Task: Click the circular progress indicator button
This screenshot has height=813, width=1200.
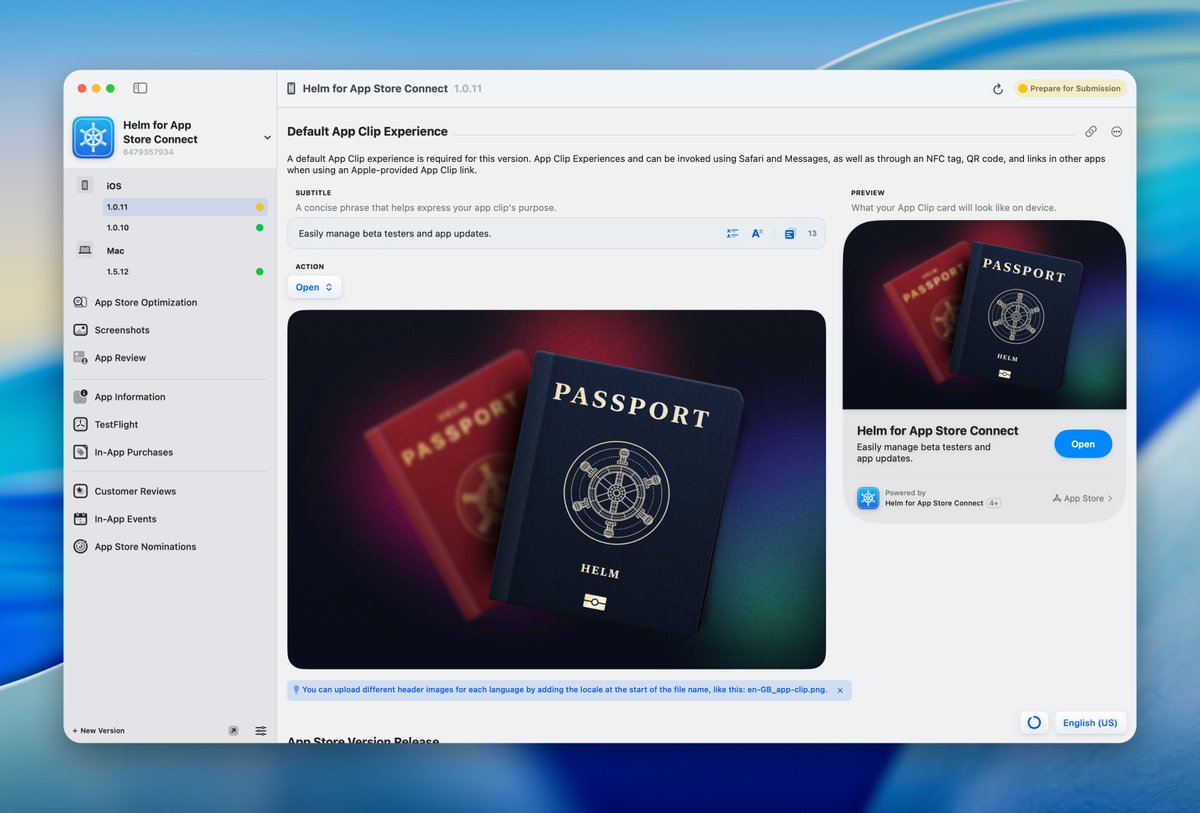Action: coord(1034,722)
